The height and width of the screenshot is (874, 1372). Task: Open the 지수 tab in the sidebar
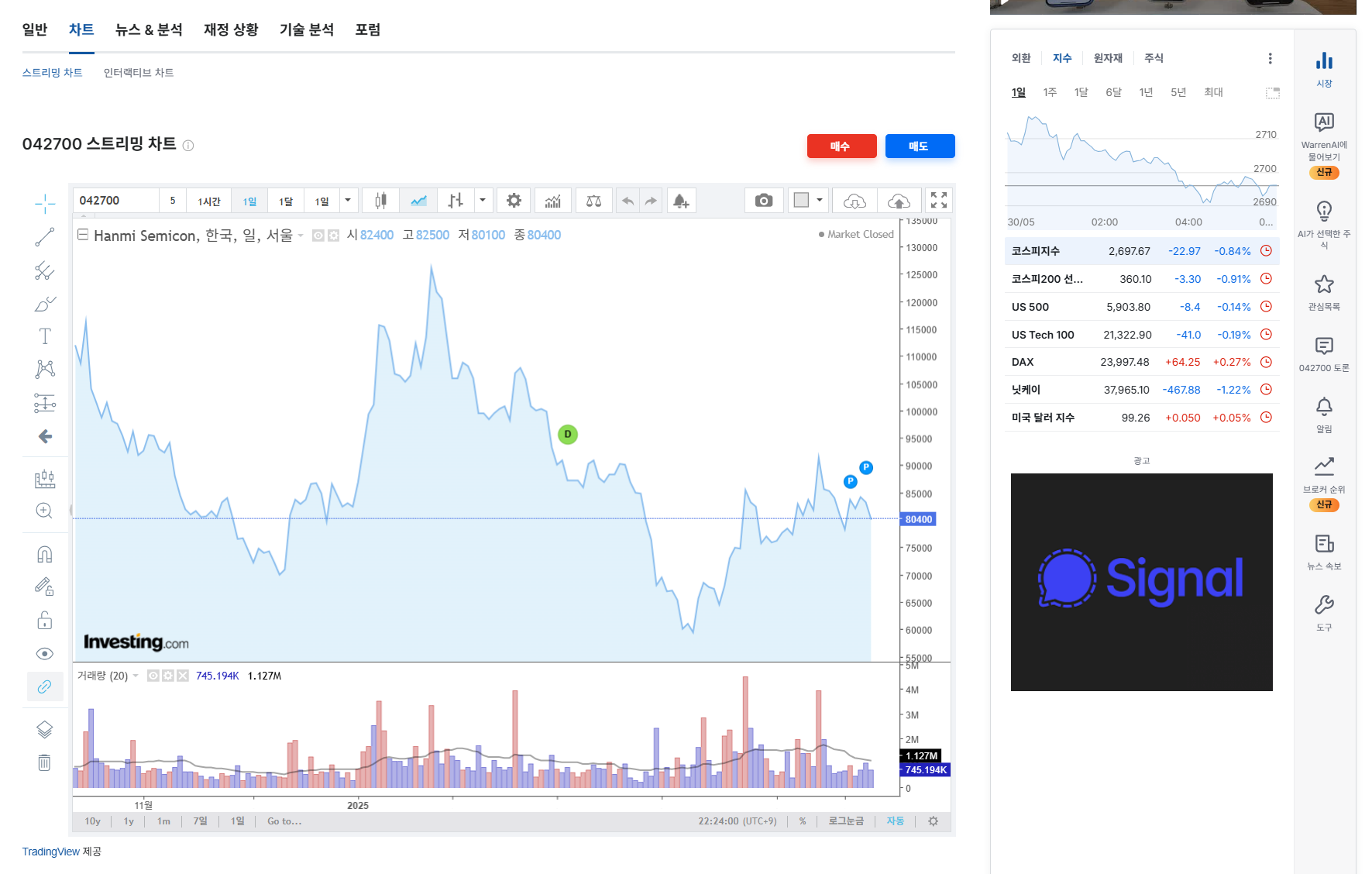click(x=1062, y=57)
